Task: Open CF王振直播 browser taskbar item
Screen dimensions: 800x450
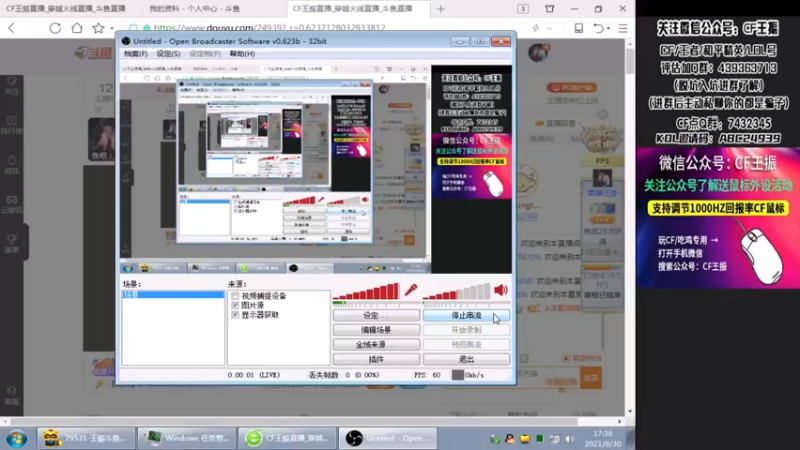Action: click(287, 438)
